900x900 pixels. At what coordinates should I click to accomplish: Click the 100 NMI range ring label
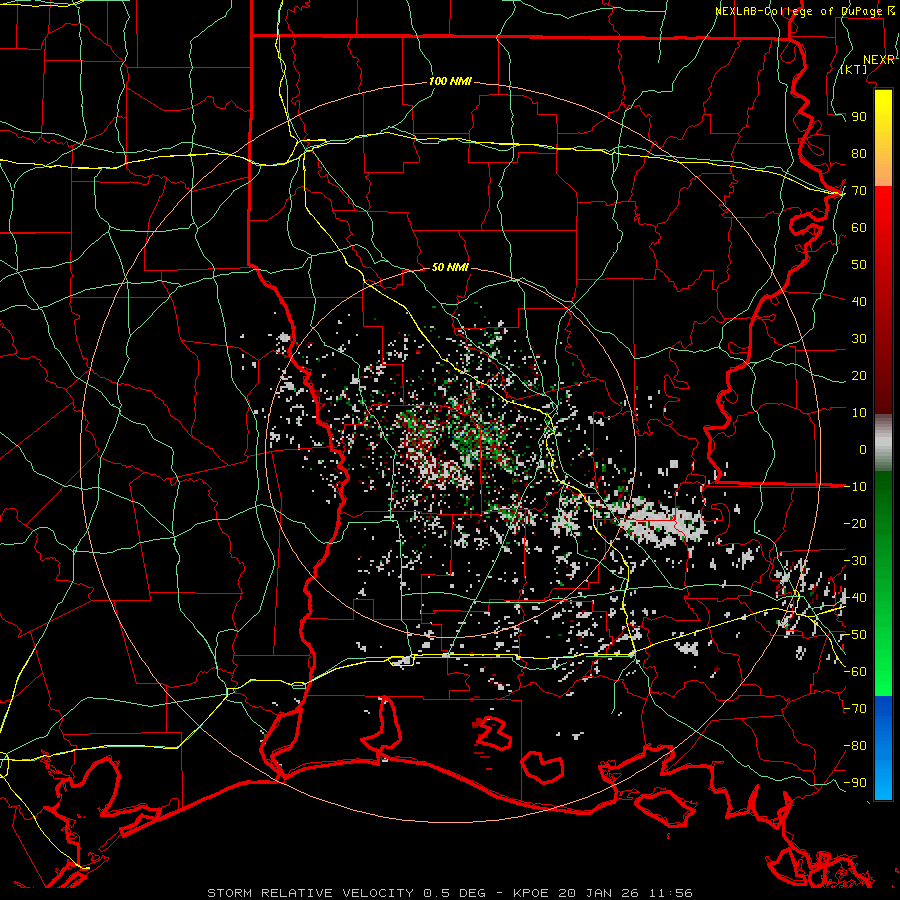(x=450, y=82)
